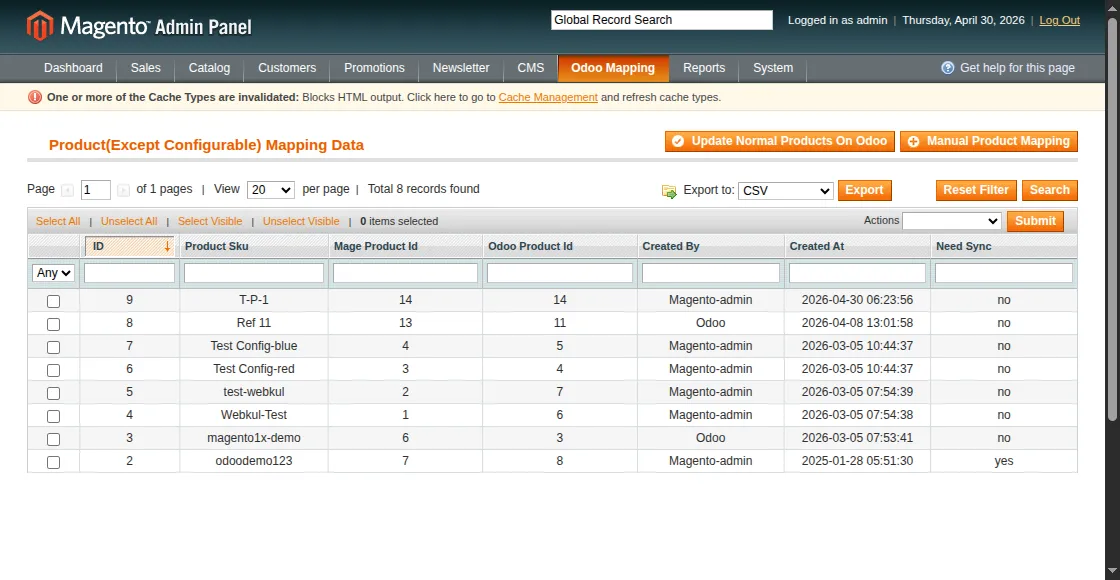Focus the Global Record Search field
This screenshot has width=1120, height=580.
[661, 20]
